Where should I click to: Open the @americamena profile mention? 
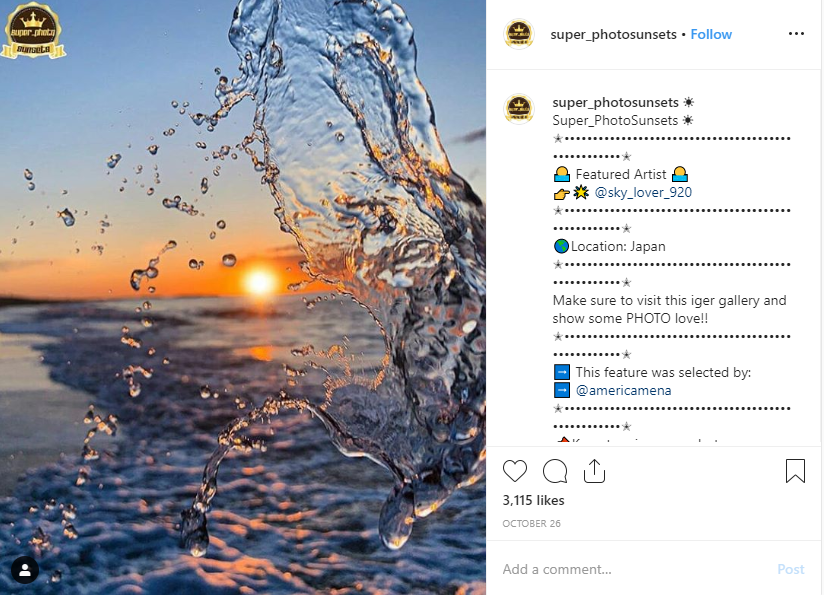(x=623, y=390)
